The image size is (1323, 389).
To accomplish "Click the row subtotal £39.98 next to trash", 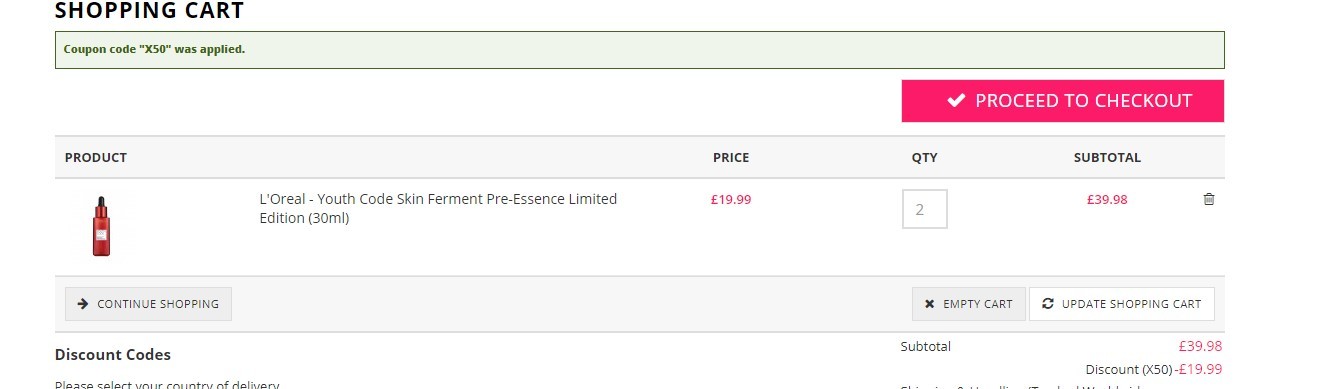I will pyautogui.click(x=1107, y=199).
